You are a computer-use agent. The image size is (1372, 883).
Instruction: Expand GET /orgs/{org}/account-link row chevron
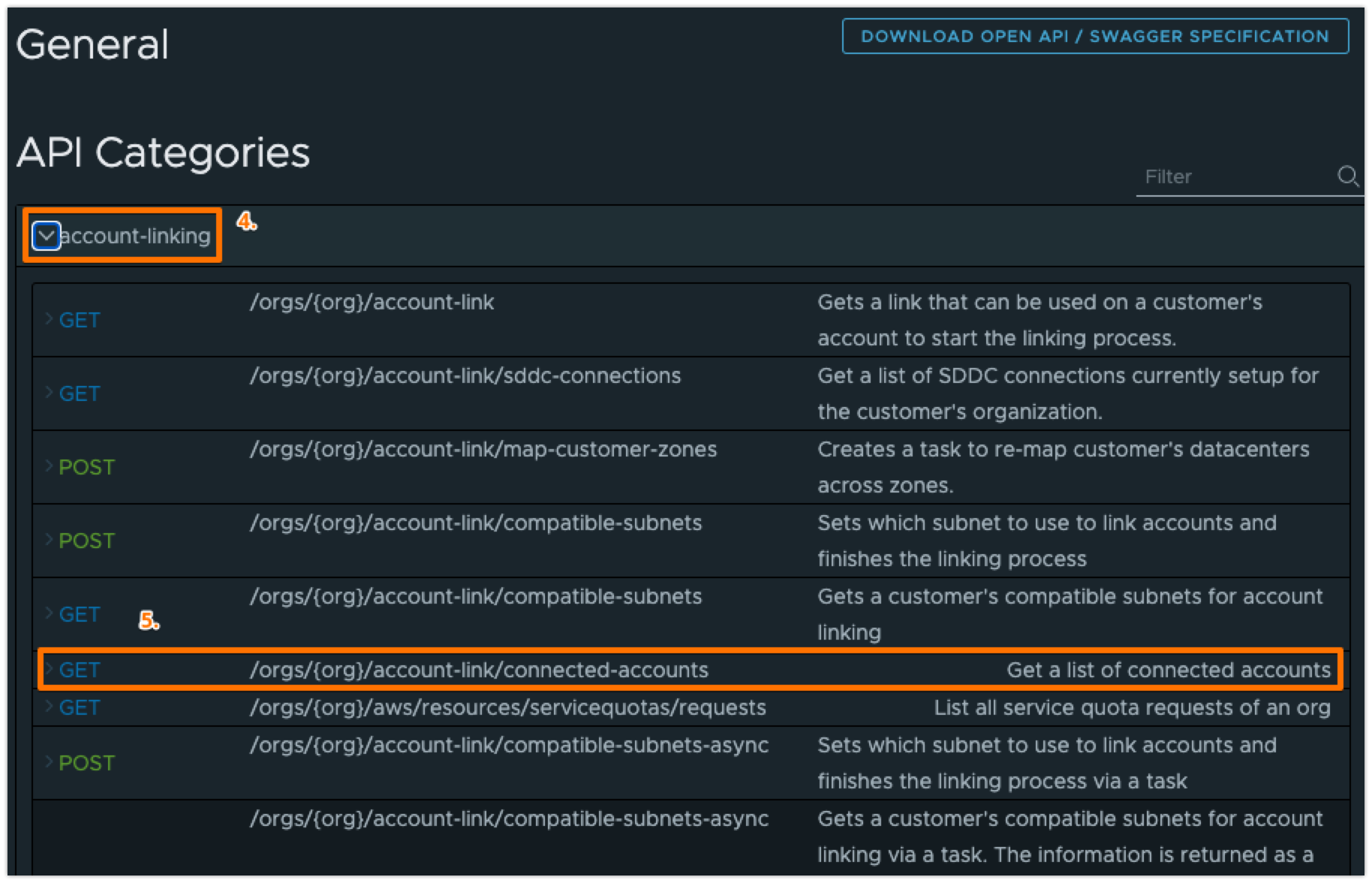(x=49, y=319)
